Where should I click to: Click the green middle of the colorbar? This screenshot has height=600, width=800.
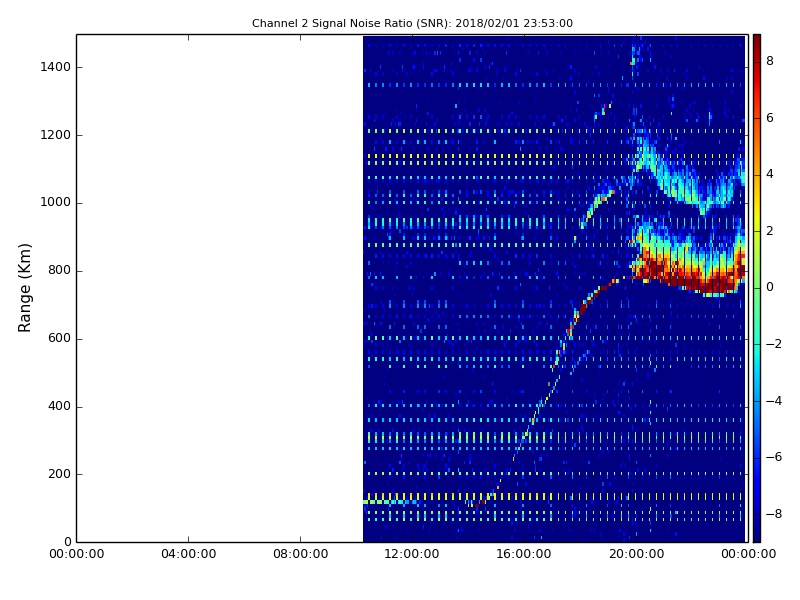757,288
